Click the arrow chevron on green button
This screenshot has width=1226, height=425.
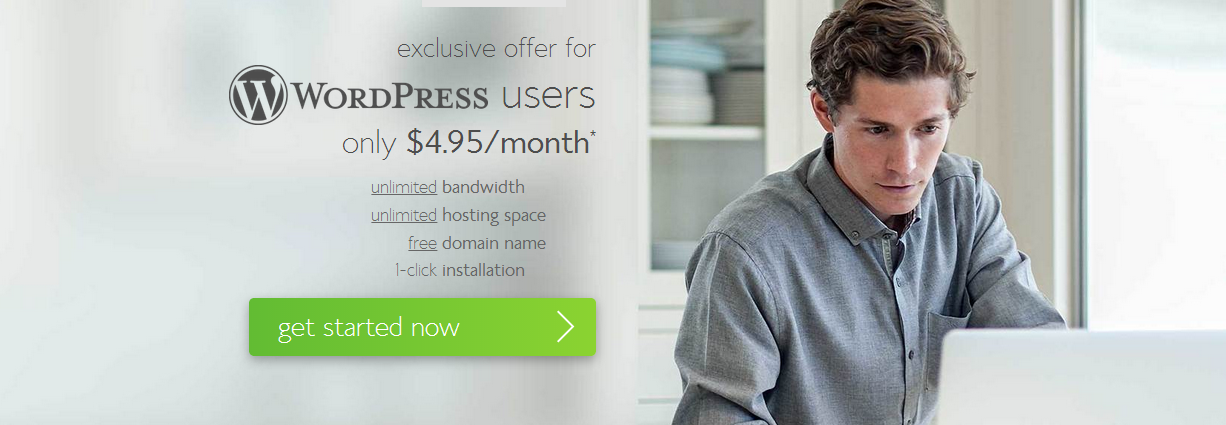(566, 327)
